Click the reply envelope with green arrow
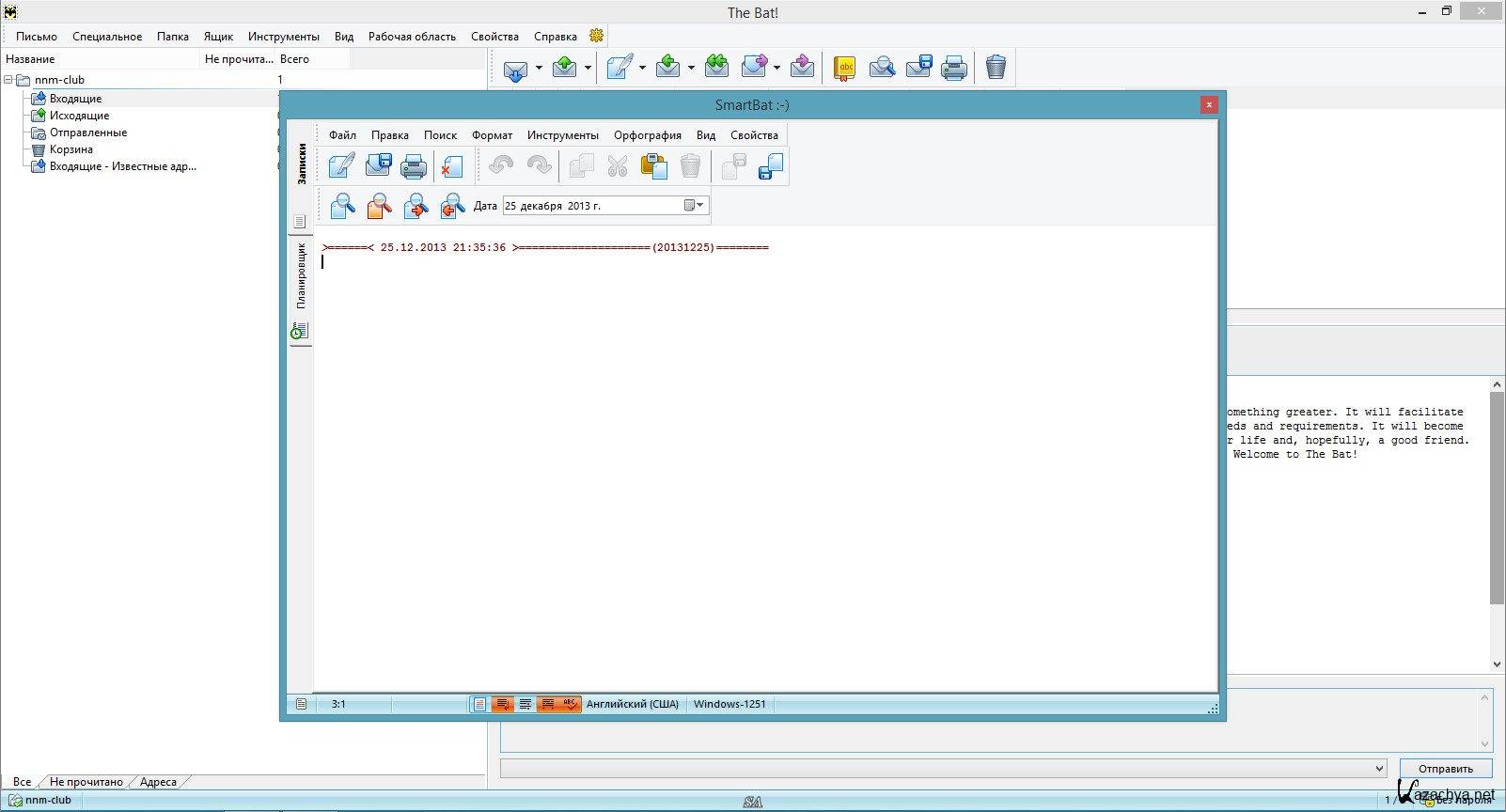Viewport: 1506px width, 812px height. tap(668, 67)
